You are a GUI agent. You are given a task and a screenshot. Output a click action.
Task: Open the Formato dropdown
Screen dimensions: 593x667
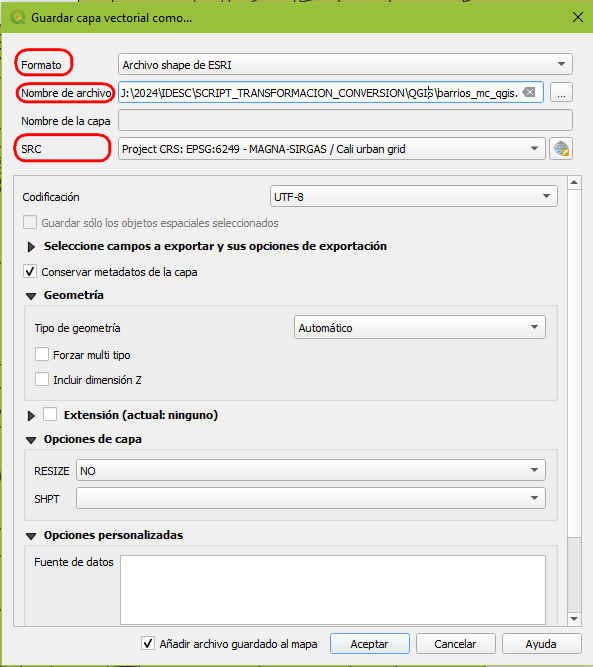coord(345,65)
